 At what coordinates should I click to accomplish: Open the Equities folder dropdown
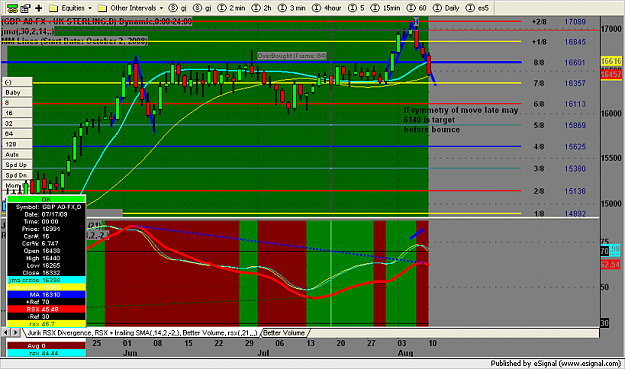click(x=71, y=8)
